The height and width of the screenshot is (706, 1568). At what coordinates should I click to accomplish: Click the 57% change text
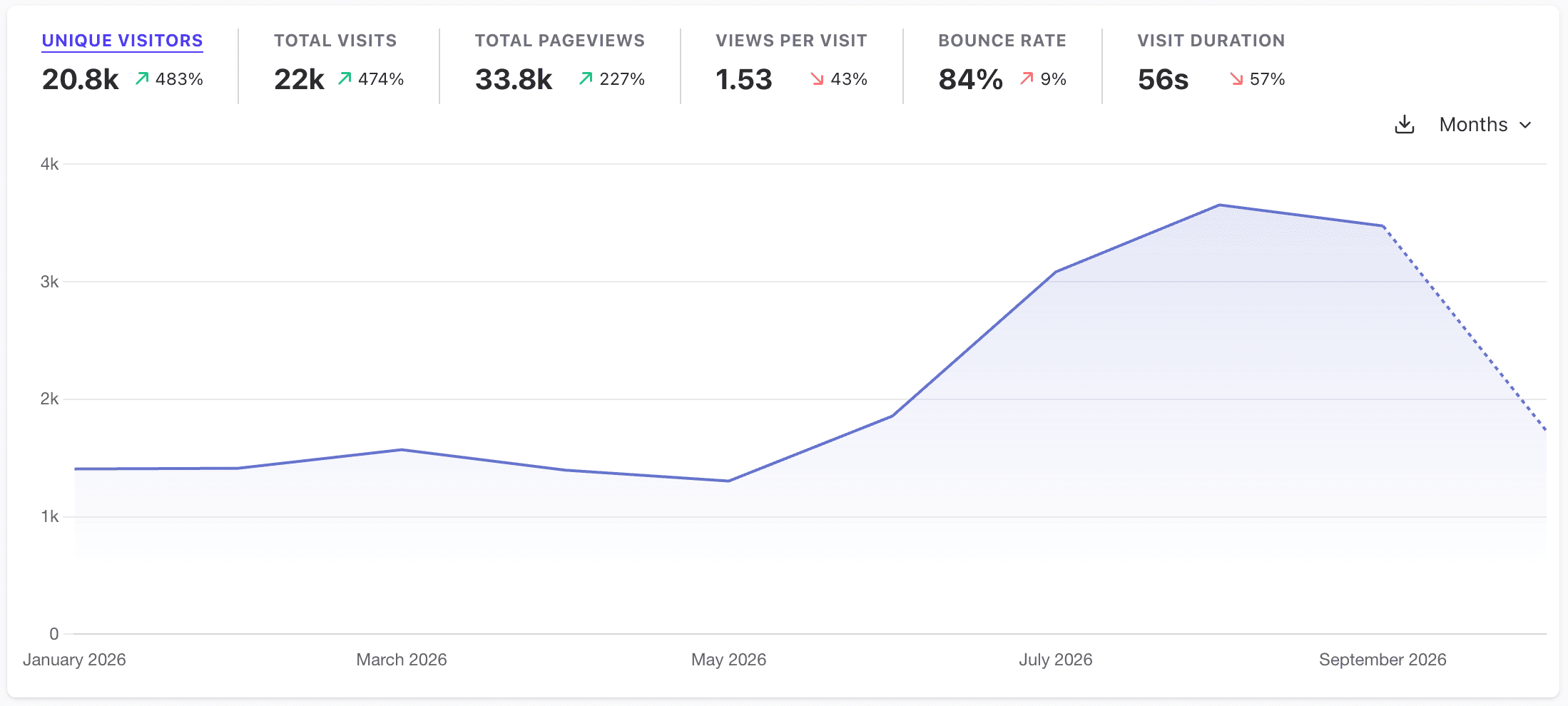click(x=1267, y=79)
